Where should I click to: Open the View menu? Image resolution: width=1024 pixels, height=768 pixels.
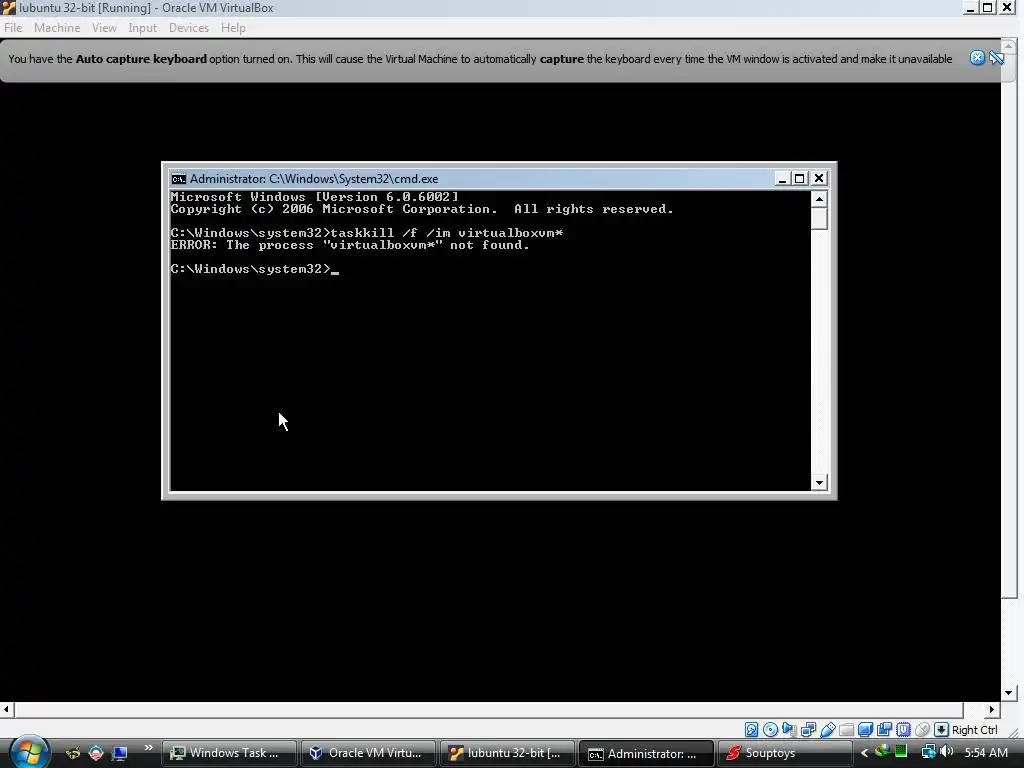(104, 27)
